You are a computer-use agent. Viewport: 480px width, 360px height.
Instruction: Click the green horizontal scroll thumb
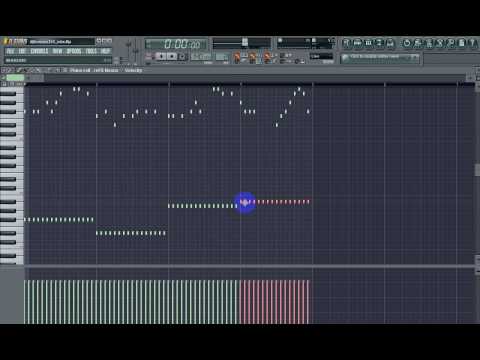[x=15, y=78]
